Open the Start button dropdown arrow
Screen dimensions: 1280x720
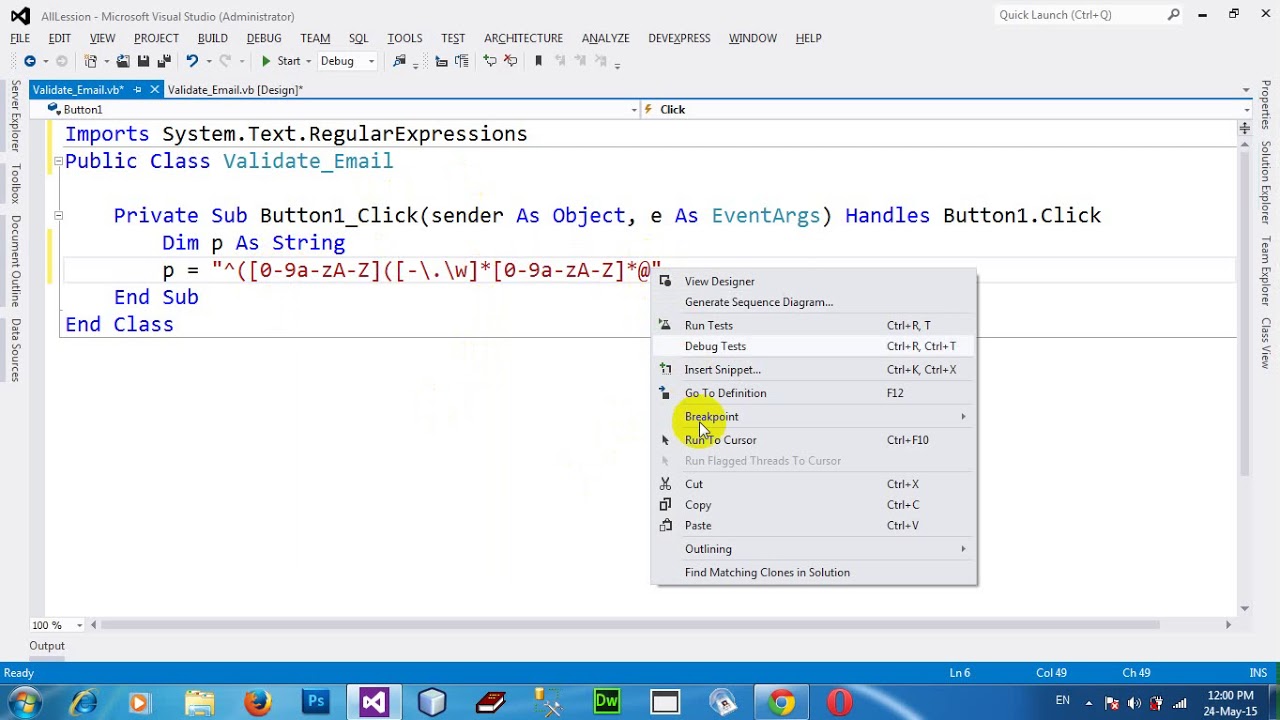308,61
